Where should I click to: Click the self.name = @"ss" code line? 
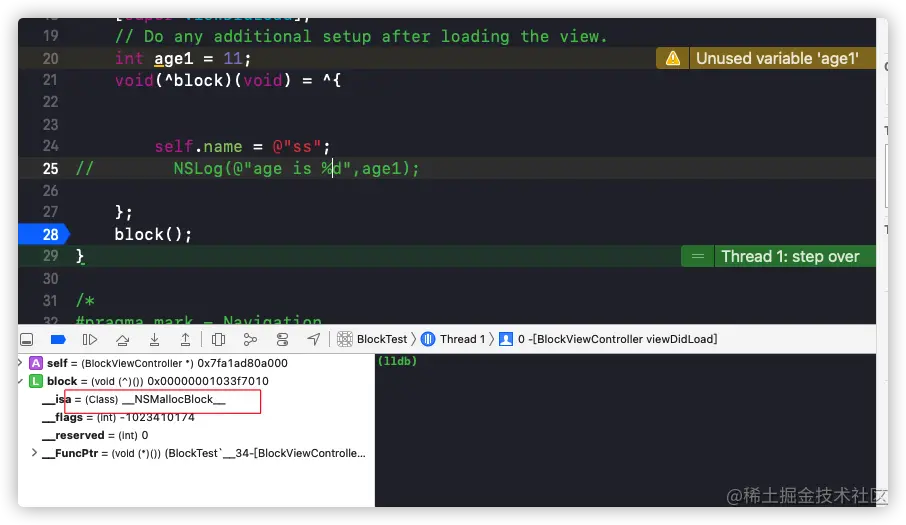(242, 147)
